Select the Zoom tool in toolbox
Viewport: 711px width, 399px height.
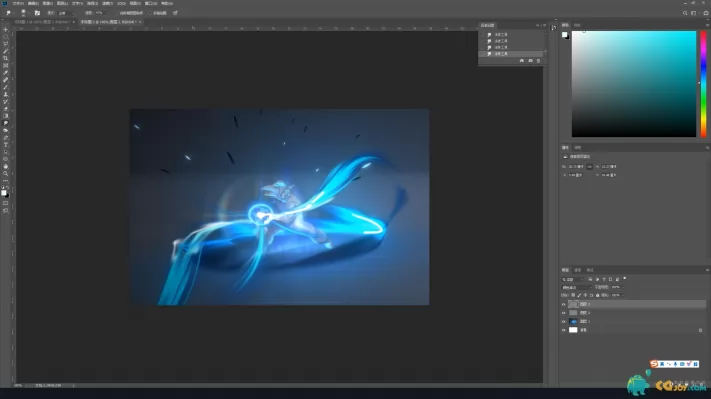coord(5,174)
